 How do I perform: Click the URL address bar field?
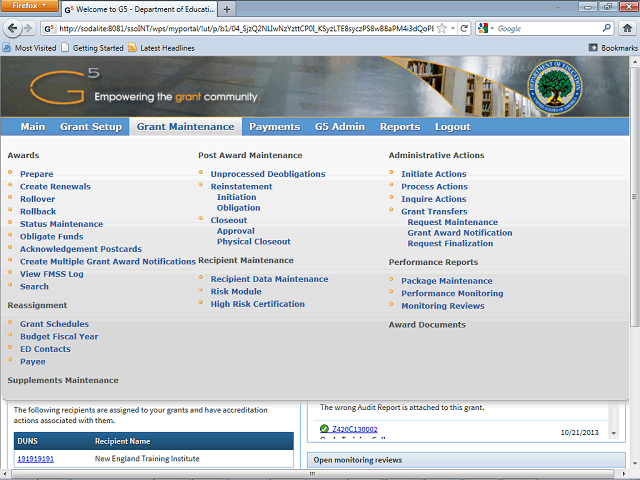[245, 29]
